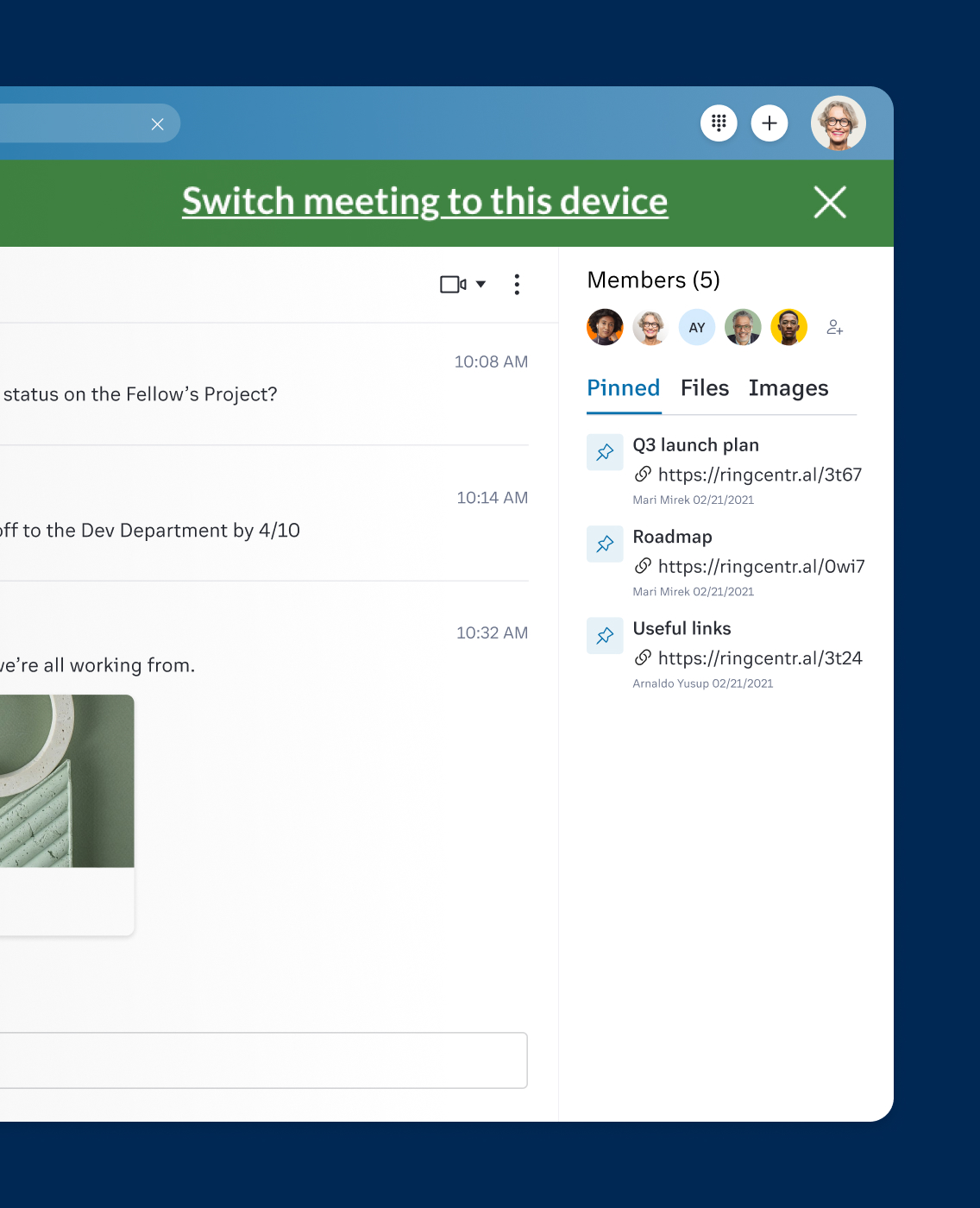Open the dialpad icon
This screenshot has width=980, height=1208.
tap(719, 123)
